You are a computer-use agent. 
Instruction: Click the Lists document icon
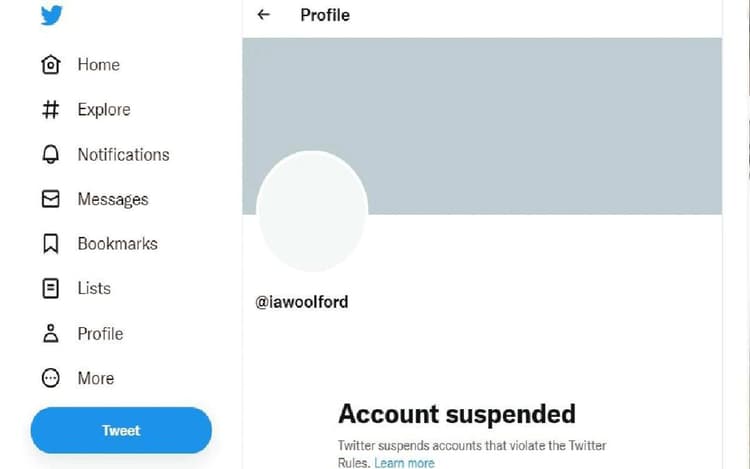[x=51, y=288]
